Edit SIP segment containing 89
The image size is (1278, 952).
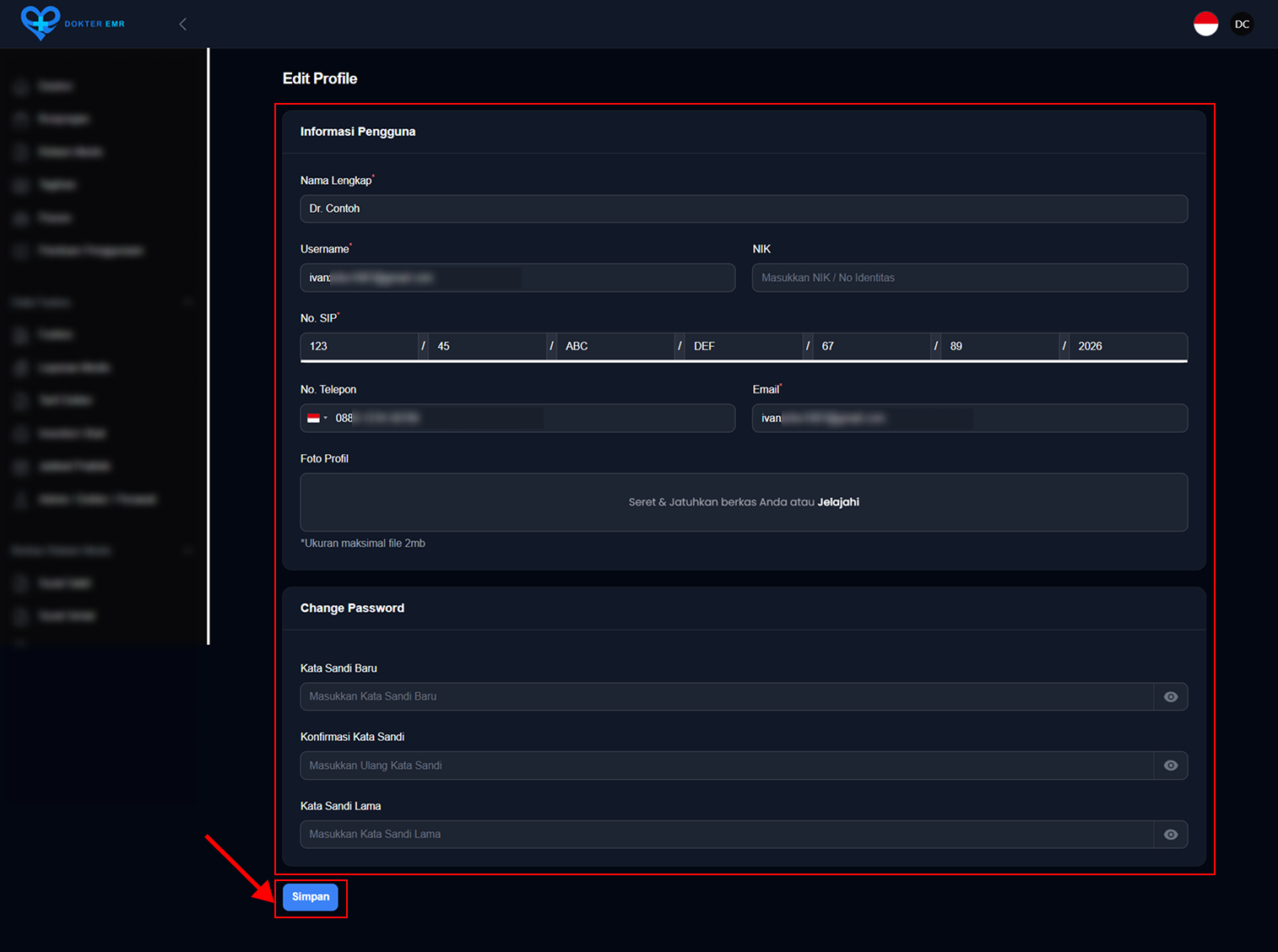point(1001,346)
